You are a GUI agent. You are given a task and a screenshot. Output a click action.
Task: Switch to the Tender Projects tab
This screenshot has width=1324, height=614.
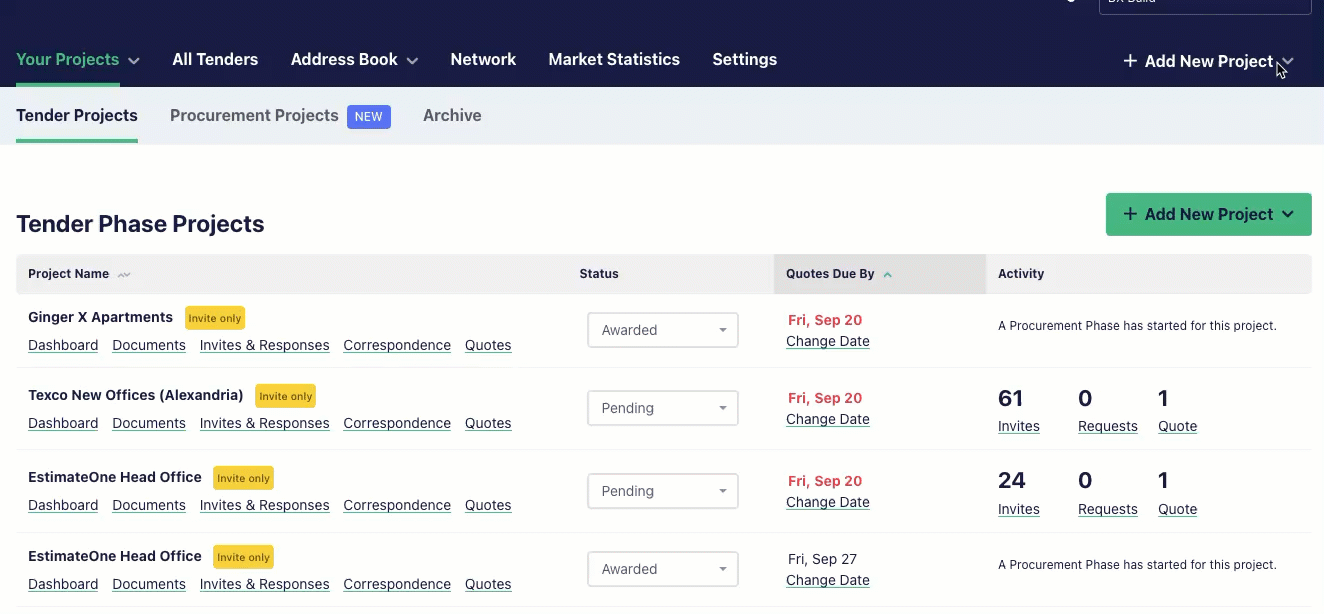click(77, 116)
